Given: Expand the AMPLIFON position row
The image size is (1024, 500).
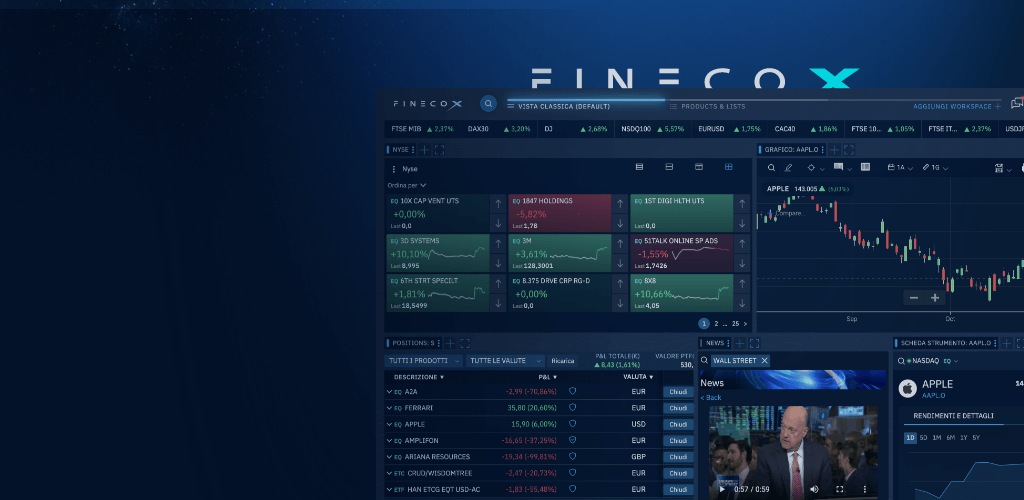Looking at the screenshot, I should (x=389, y=441).
